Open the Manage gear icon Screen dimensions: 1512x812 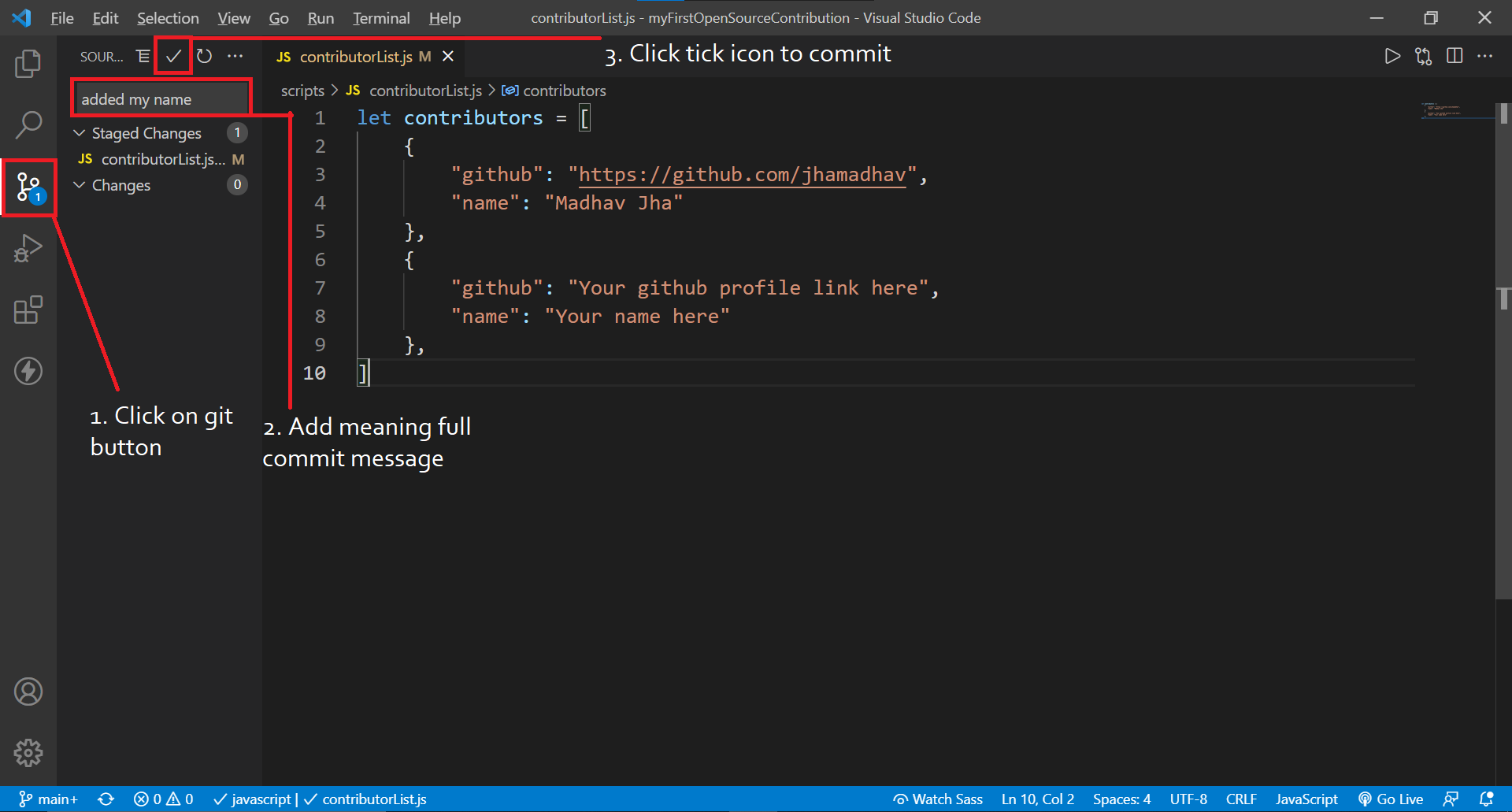(28, 753)
